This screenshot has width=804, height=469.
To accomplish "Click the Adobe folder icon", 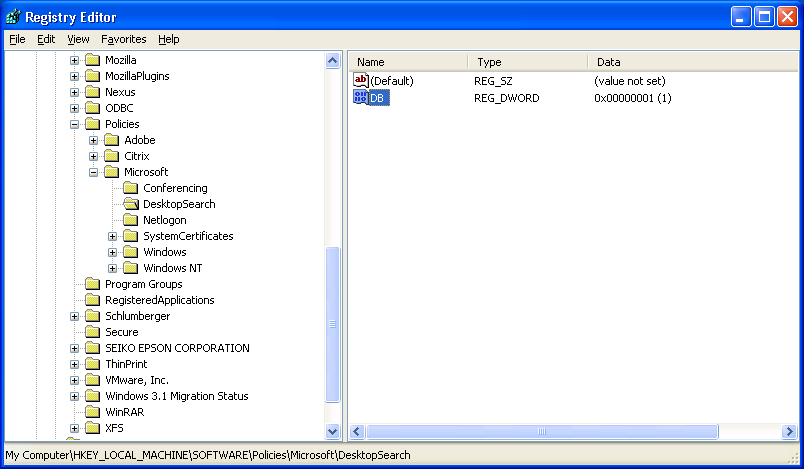I will pyautogui.click(x=112, y=140).
